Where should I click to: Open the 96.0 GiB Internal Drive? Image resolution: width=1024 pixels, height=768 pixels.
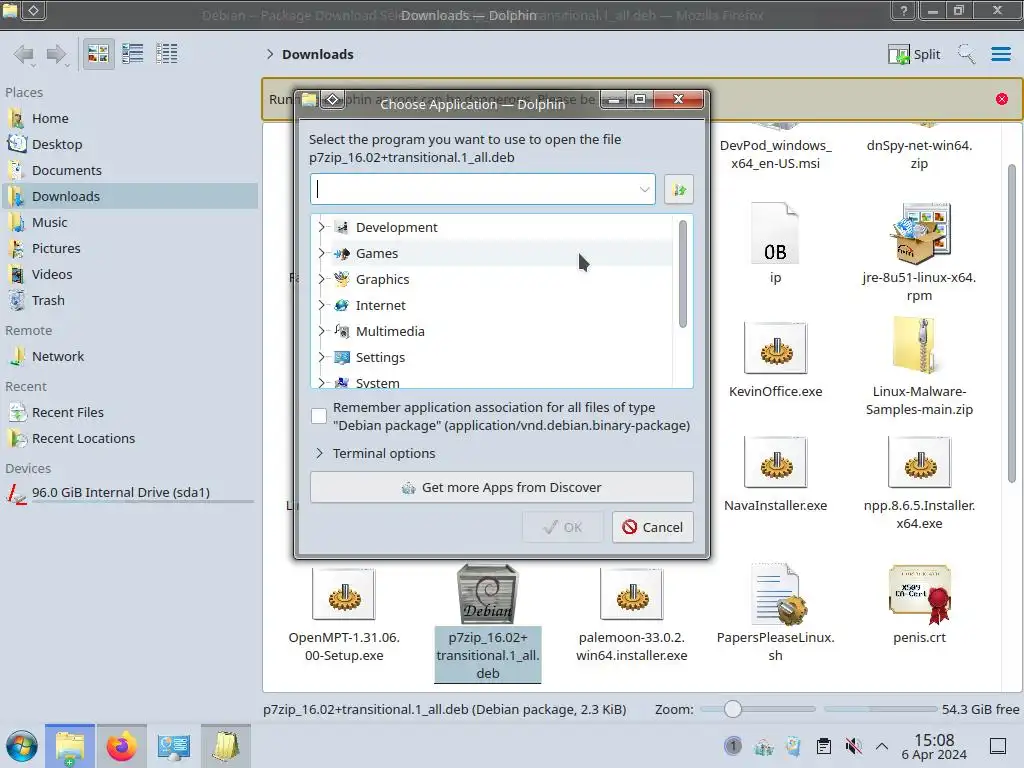(x=130, y=493)
